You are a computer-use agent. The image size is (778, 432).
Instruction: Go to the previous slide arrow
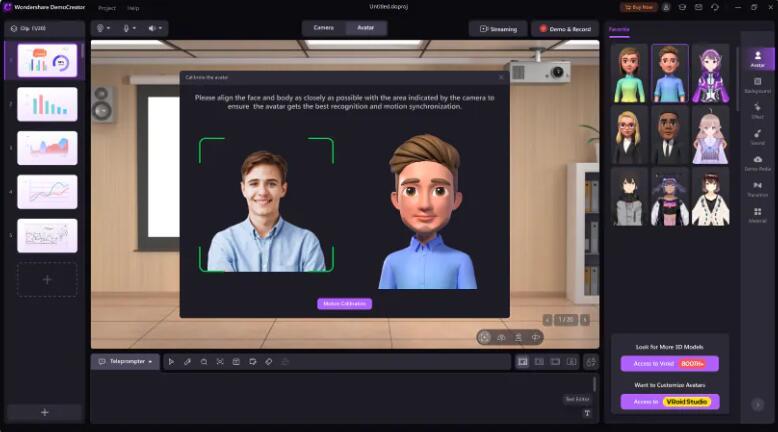tap(547, 320)
